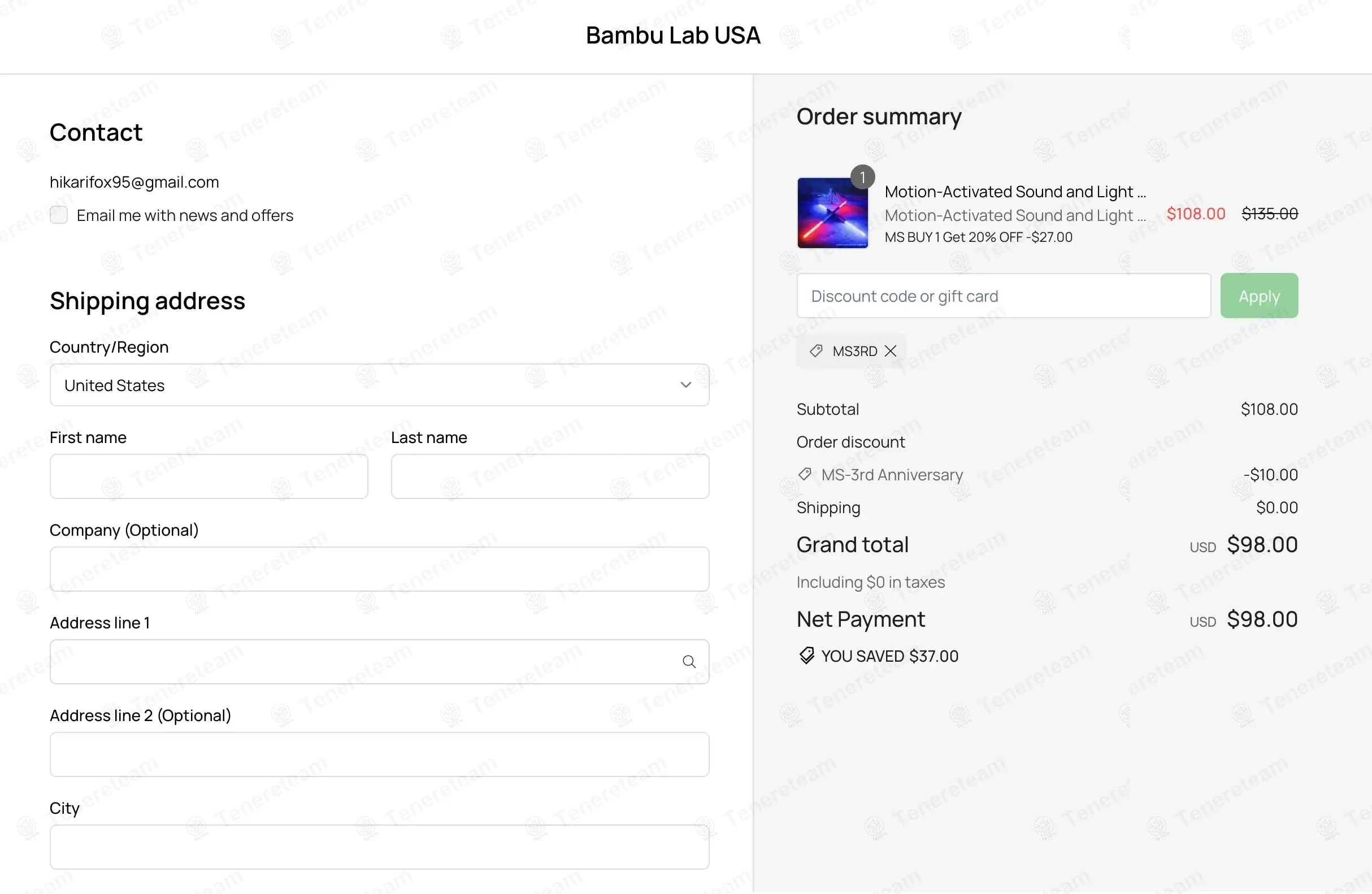
Task: Click the address search magnifier icon
Action: (x=689, y=662)
